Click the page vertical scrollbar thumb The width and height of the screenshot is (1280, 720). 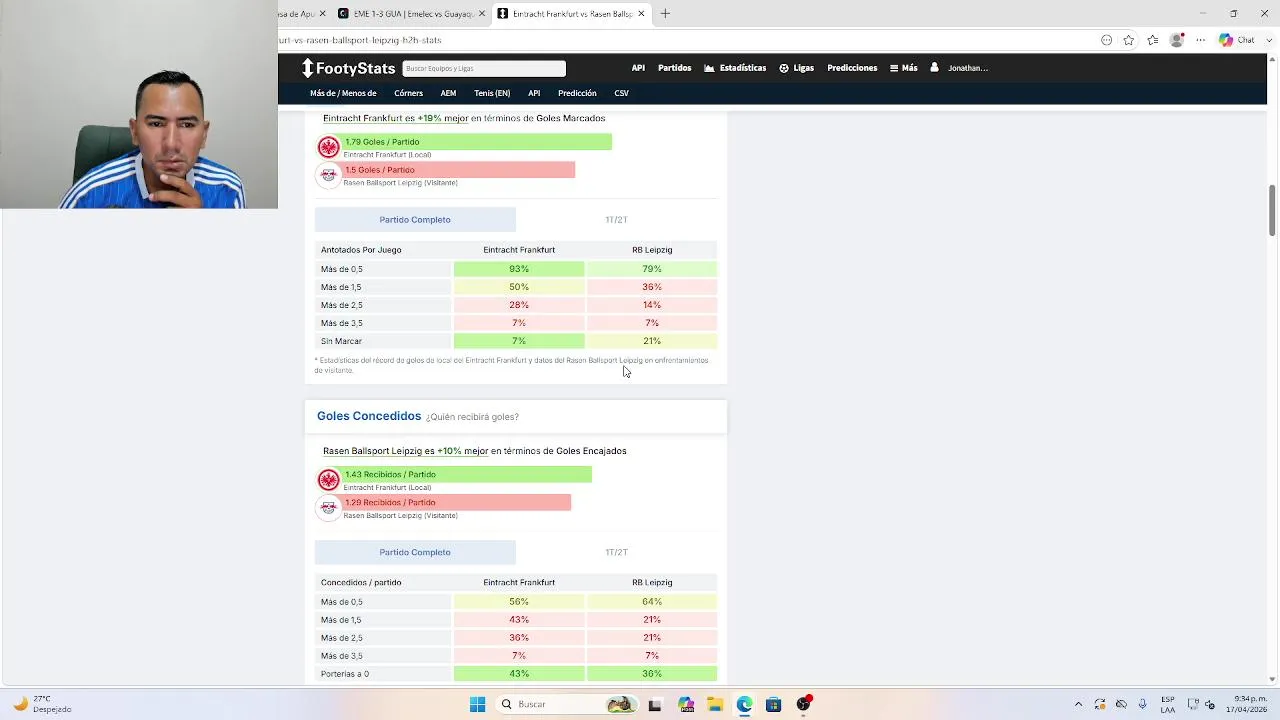coord(1273,210)
